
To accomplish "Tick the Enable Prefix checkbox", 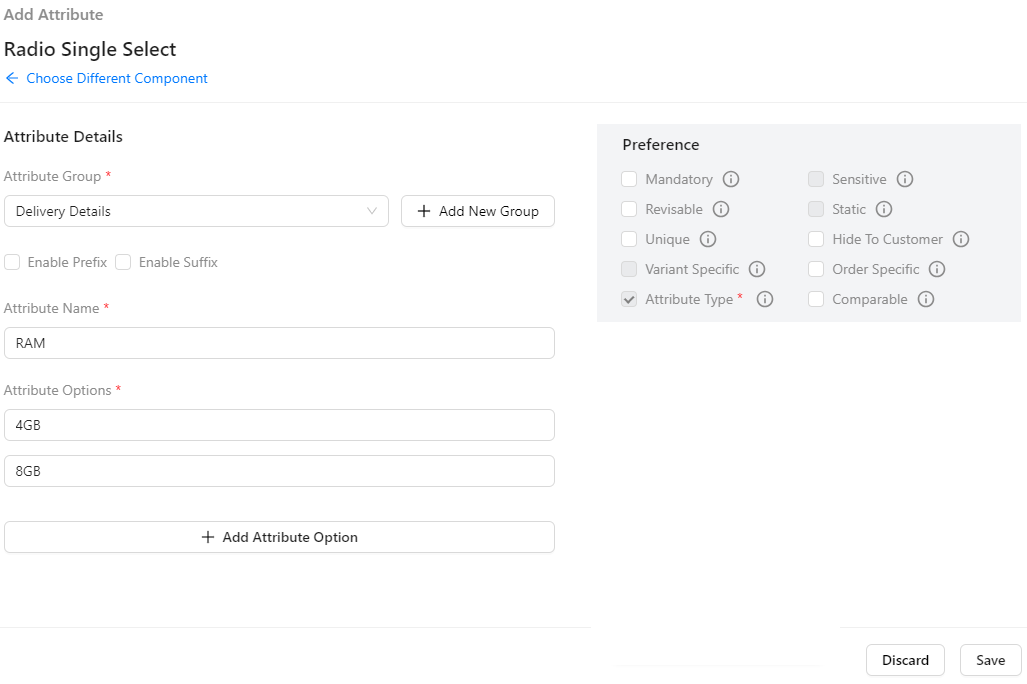I will point(12,262).
